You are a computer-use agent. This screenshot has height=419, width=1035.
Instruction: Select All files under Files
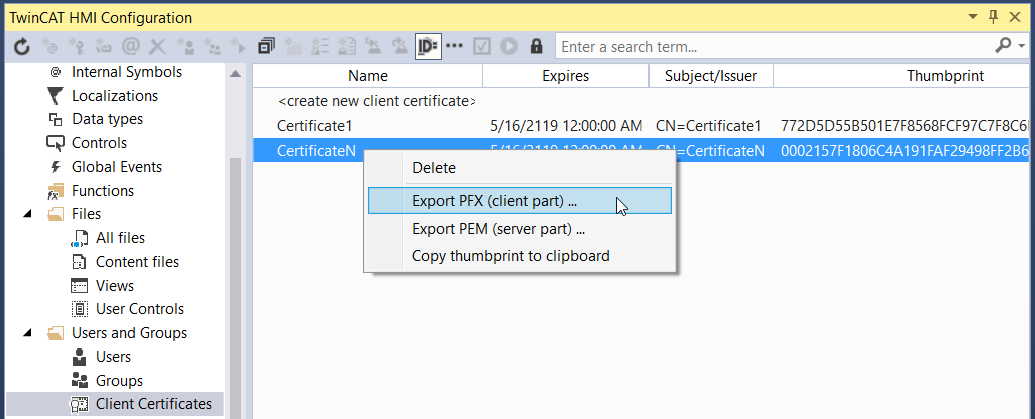pos(120,238)
